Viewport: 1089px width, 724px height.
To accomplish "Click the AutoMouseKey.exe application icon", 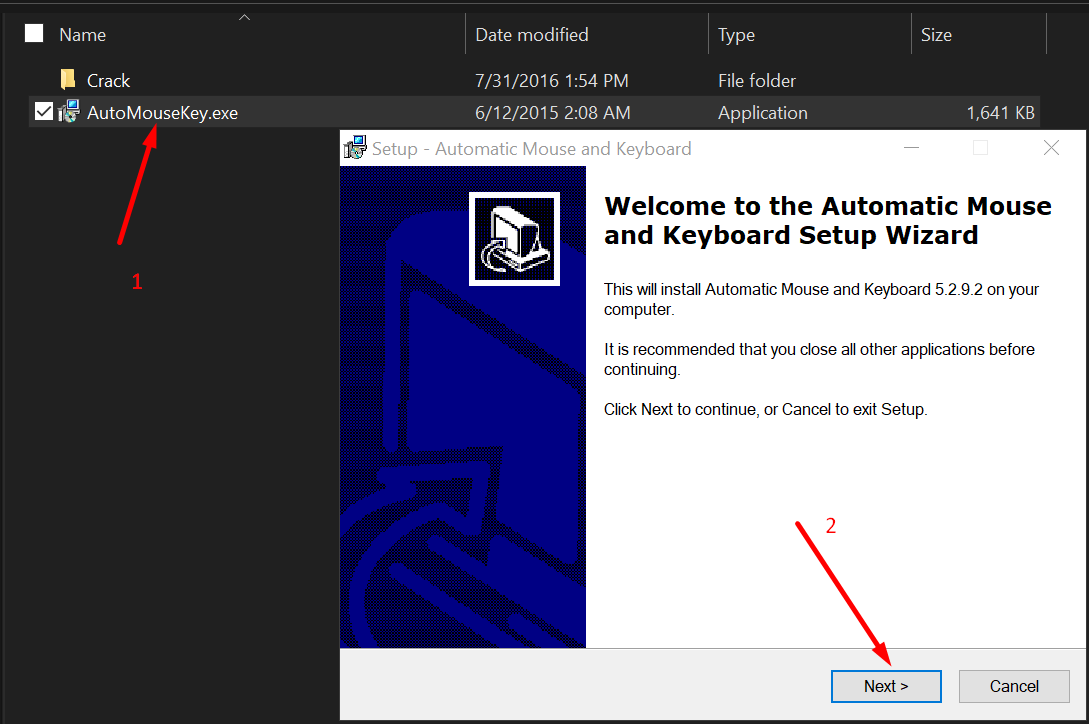I will click(x=68, y=112).
